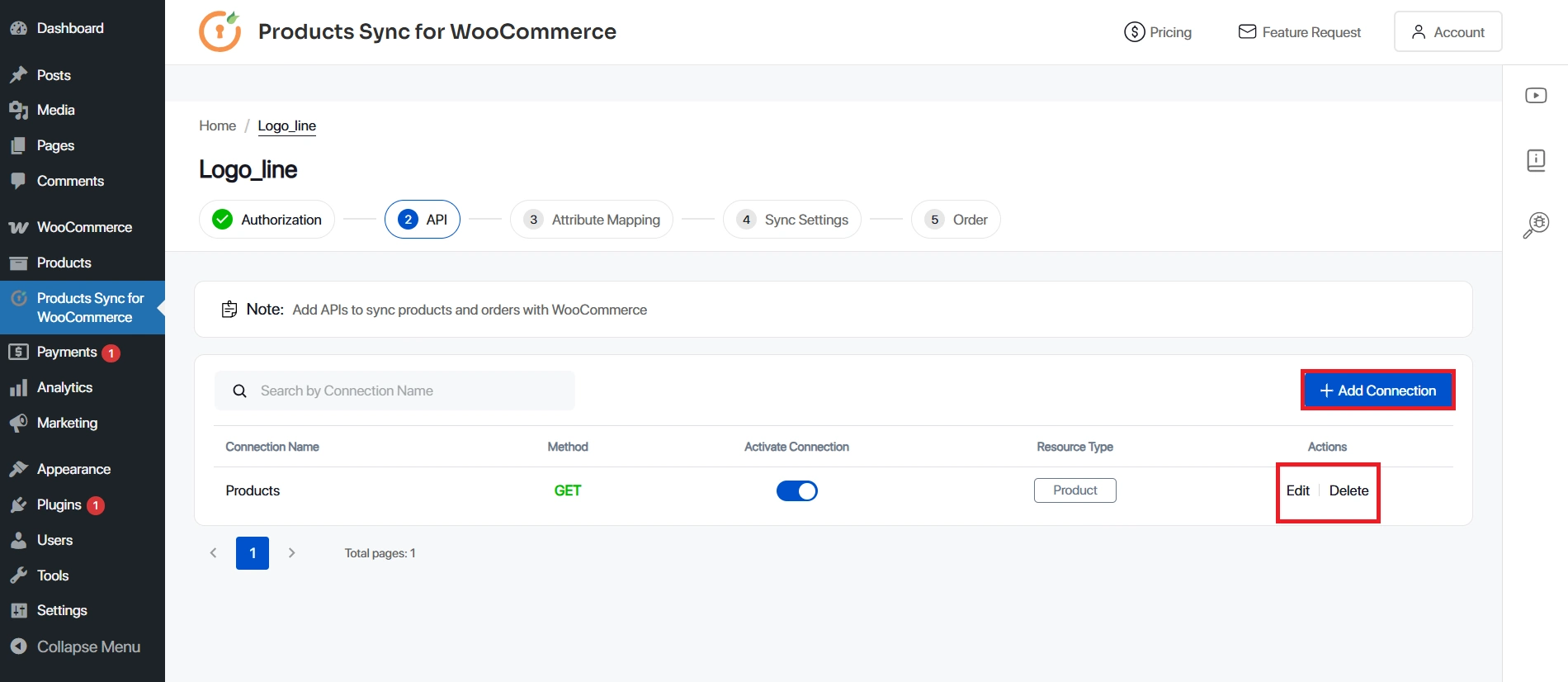Click the Products Sync orange logo
This screenshot has width=1568, height=682.
click(x=220, y=31)
